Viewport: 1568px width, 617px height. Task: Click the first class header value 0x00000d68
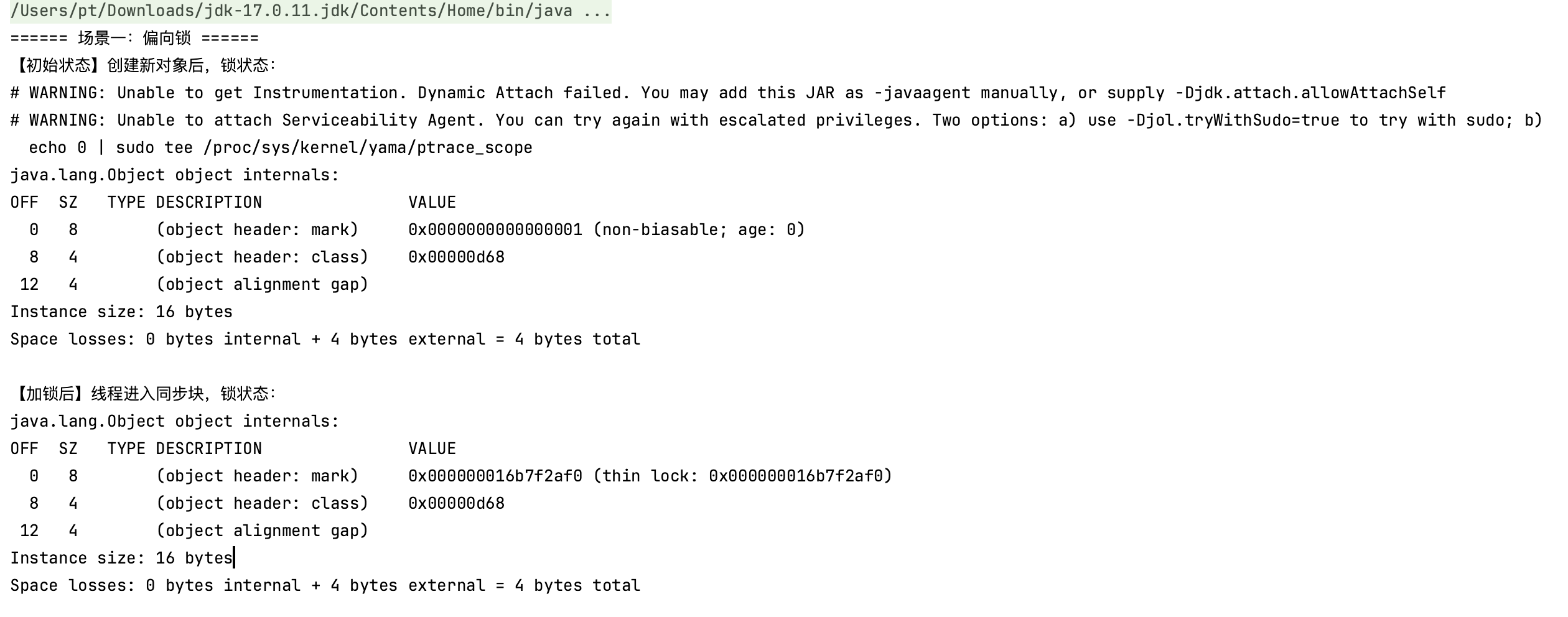[x=457, y=257]
